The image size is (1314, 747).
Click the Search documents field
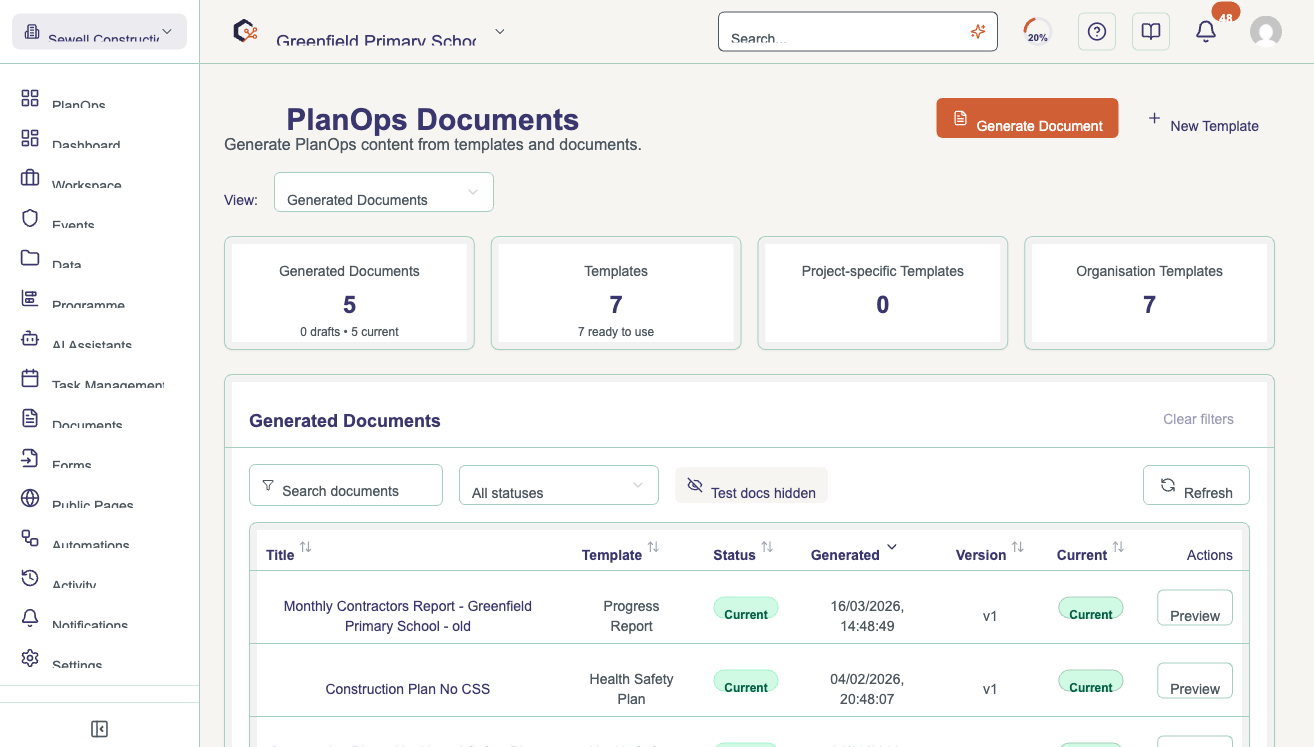(x=346, y=485)
